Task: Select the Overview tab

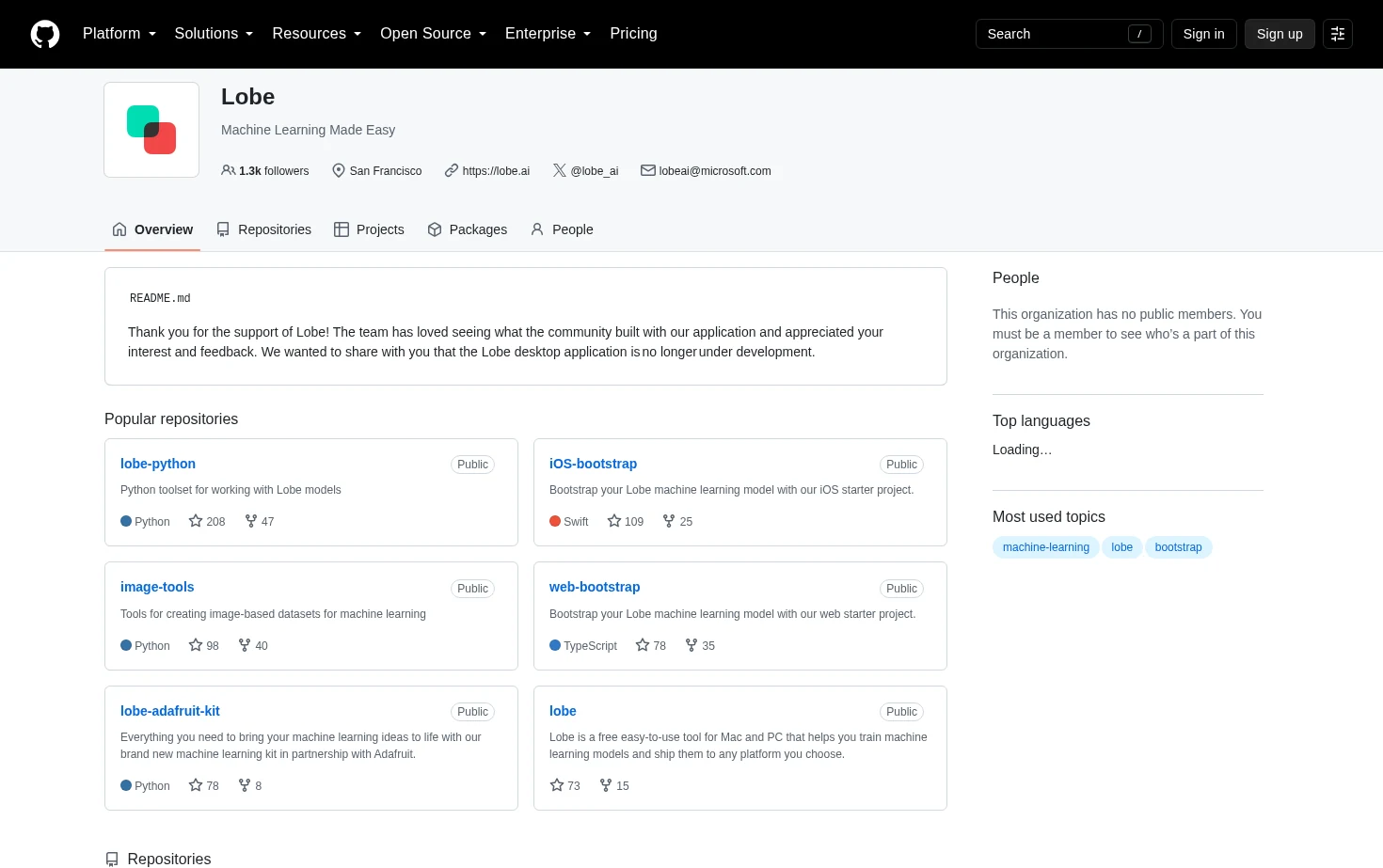Action: pyautogui.click(x=152, y=229)
